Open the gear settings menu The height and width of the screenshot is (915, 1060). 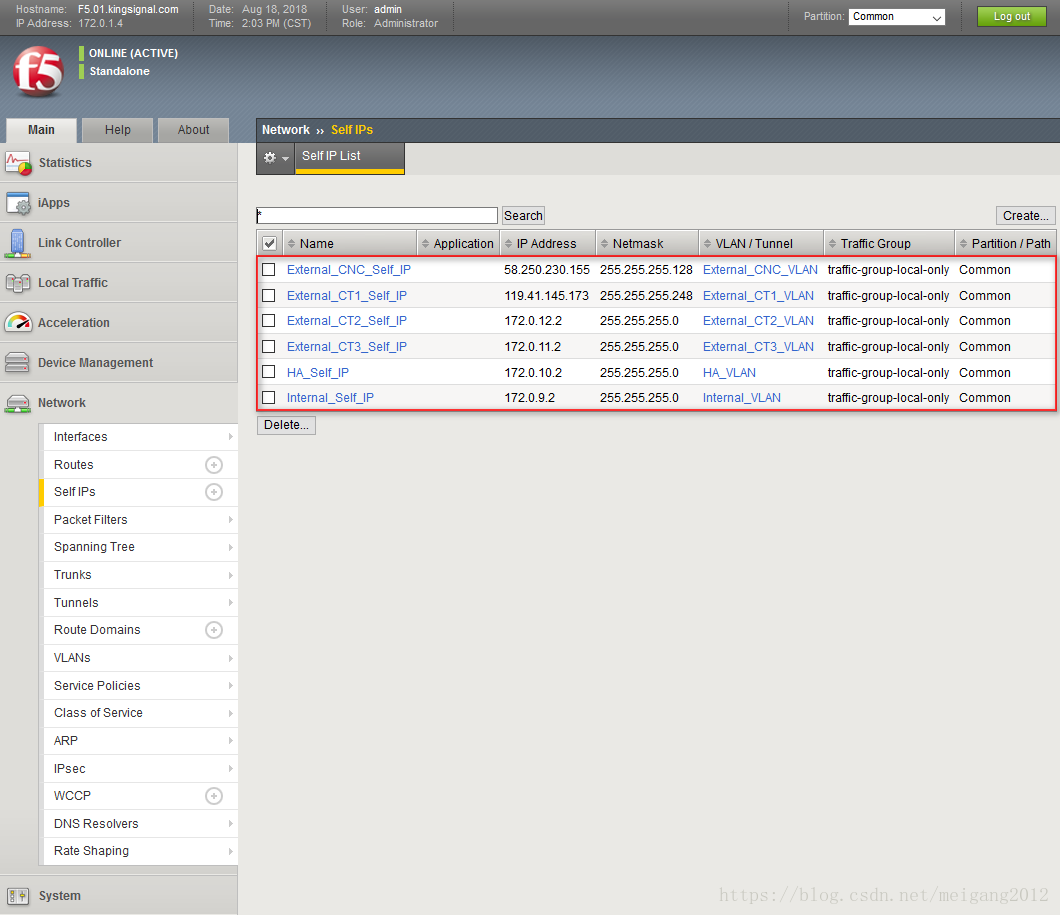[x=275, y=157]
